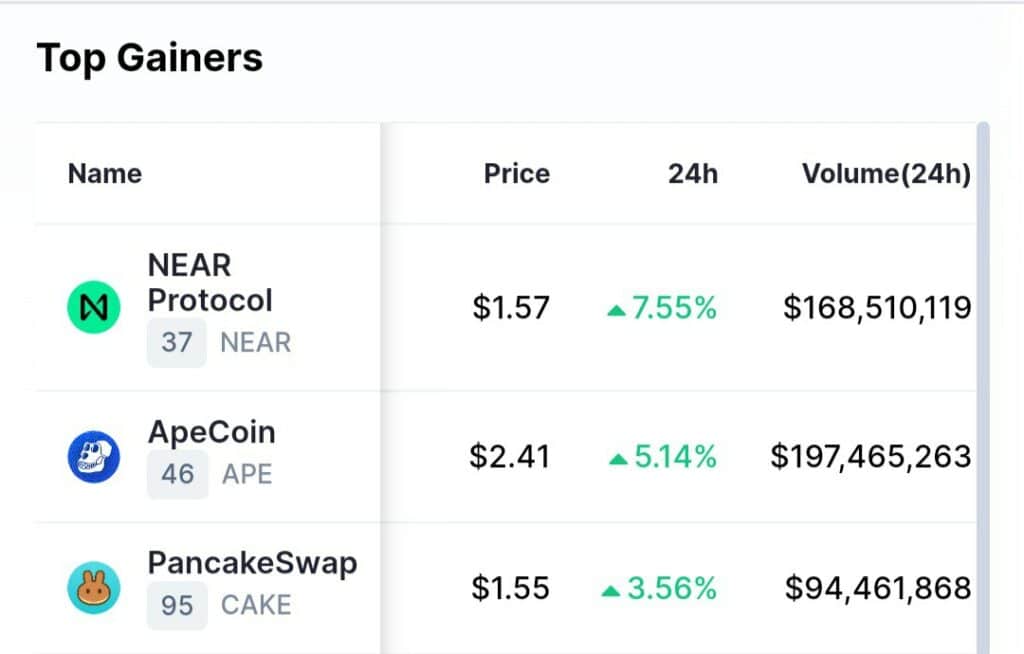The height and width of the screenshot is (654, 1024).
Task: Click the rank badge 46
Action: click(178, 474)
